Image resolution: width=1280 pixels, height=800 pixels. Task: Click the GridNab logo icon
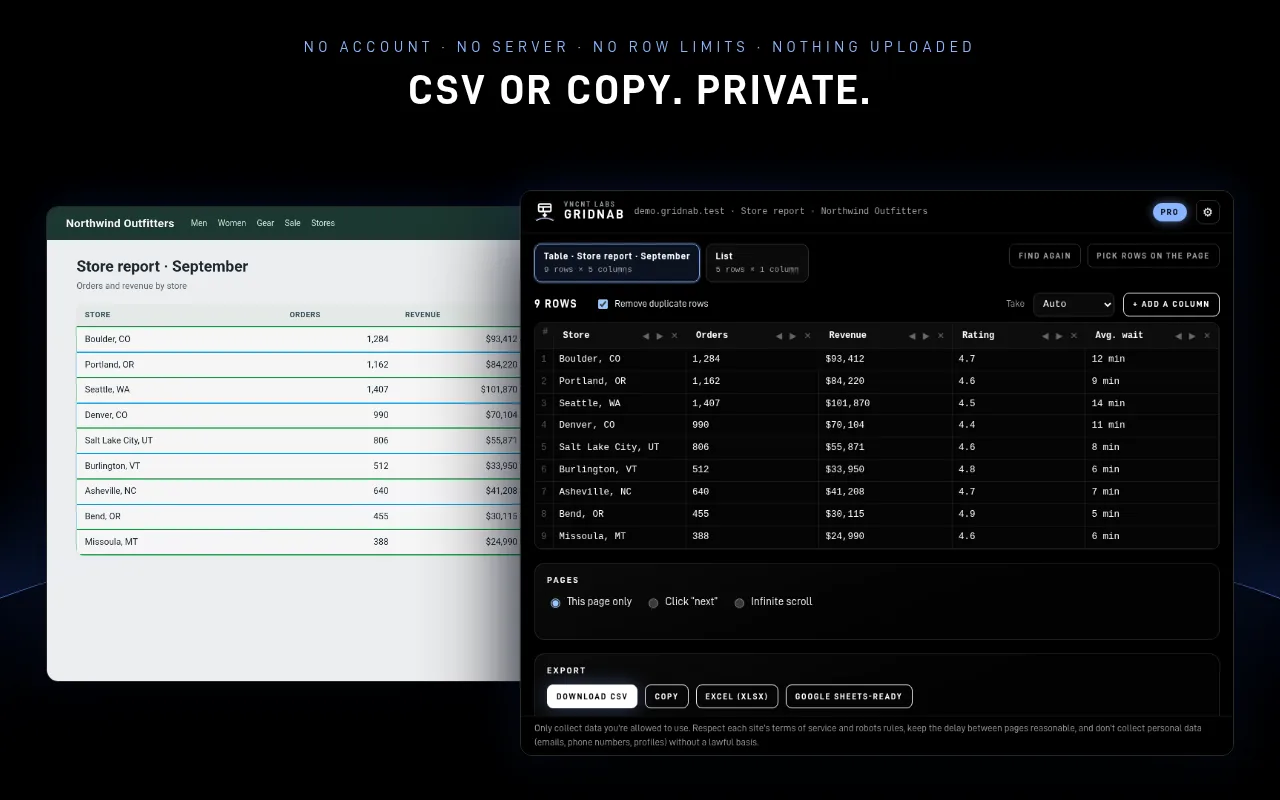click(x=545, y=211)
